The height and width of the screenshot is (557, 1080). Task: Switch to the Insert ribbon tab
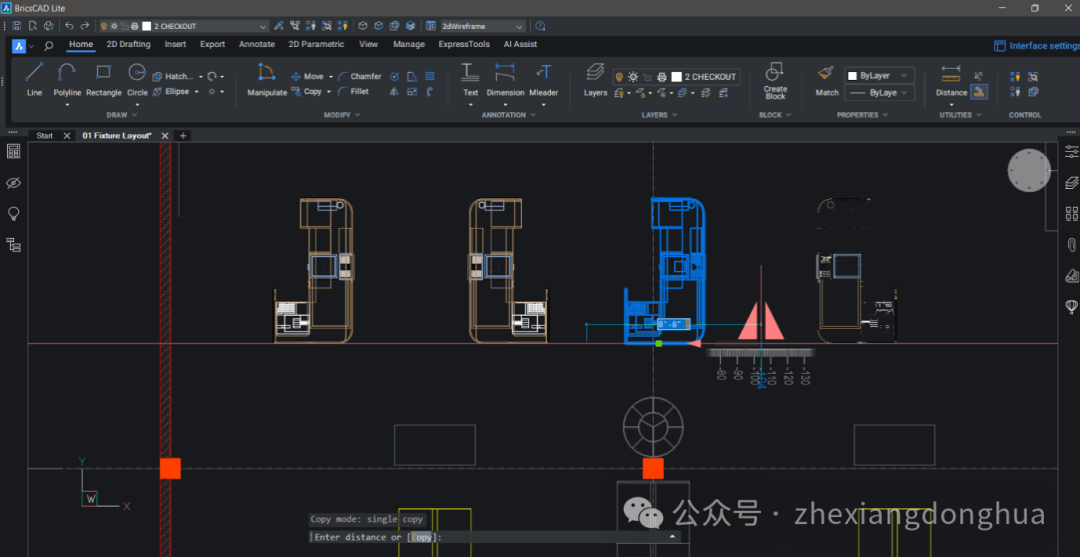[x=175, y=44]
